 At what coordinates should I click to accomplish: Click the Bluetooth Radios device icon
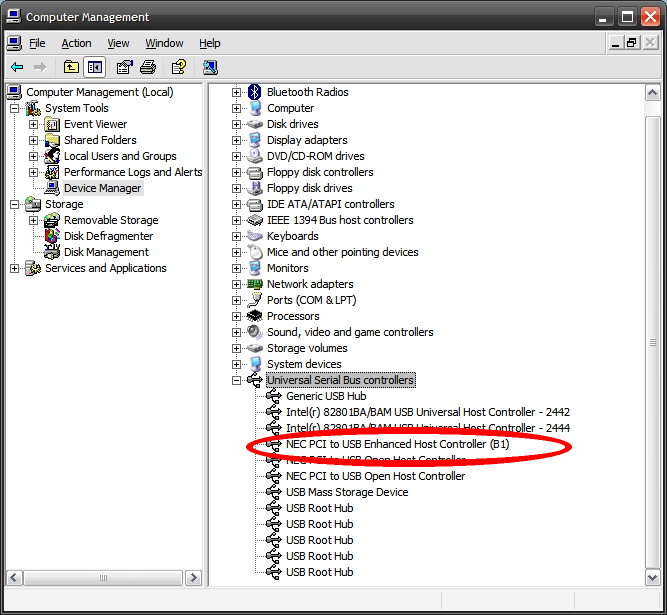(255, 92)
